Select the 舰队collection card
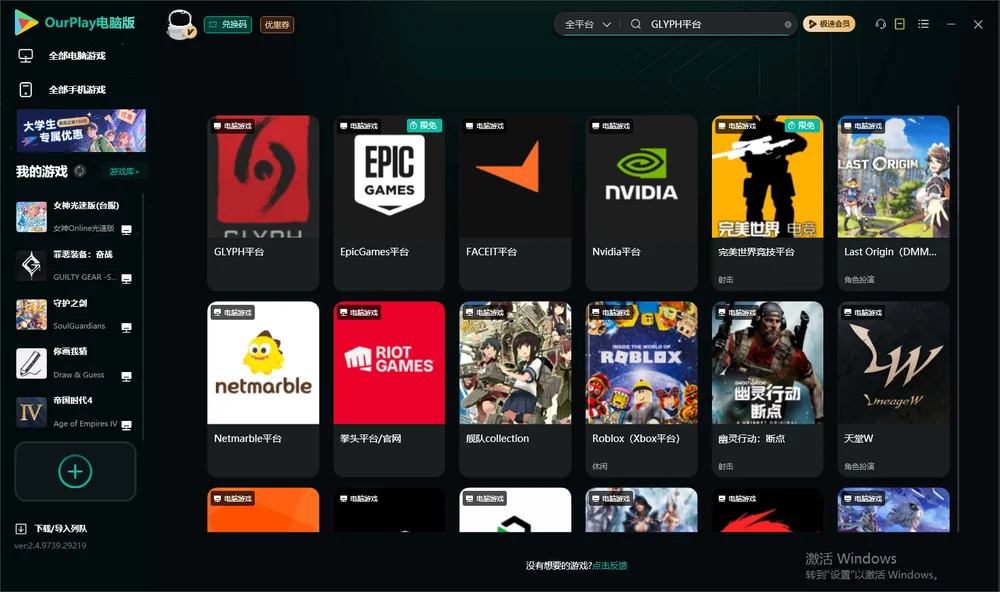 (515, 389)
